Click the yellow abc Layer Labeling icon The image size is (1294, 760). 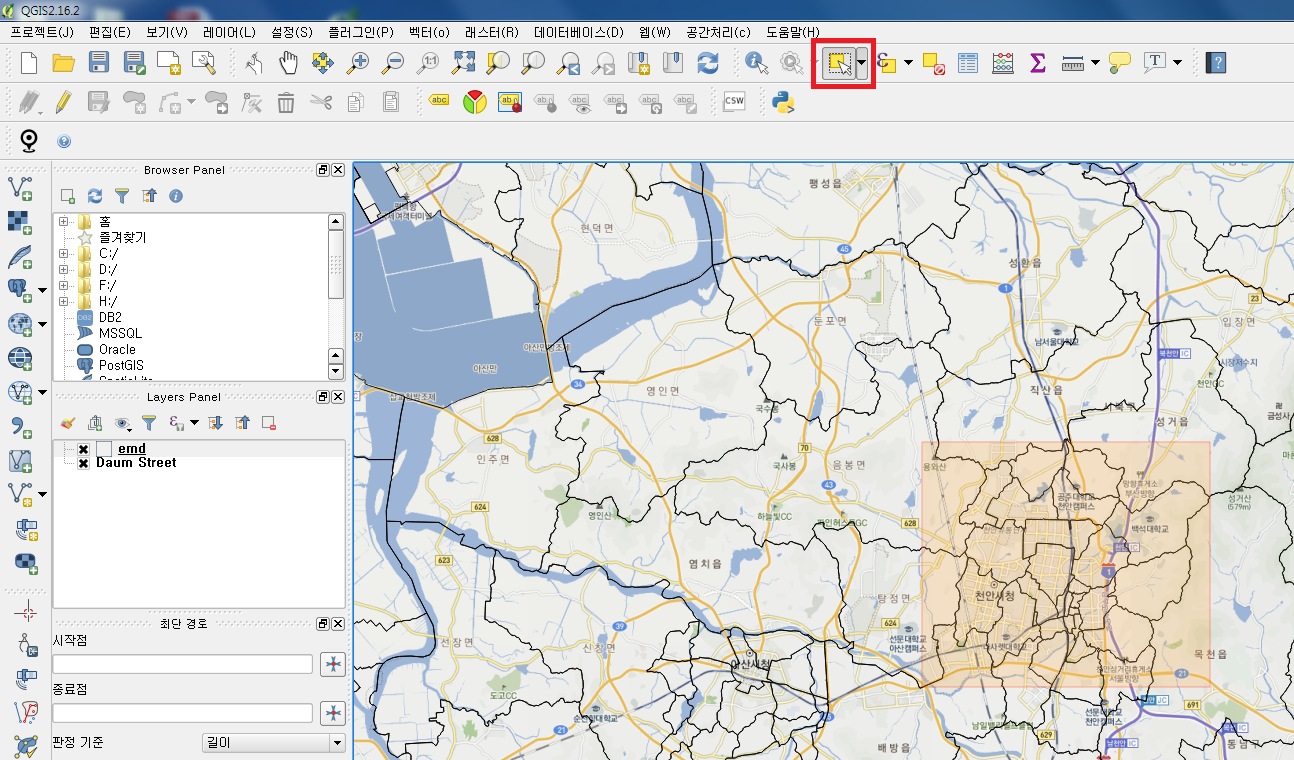[439, 101]
